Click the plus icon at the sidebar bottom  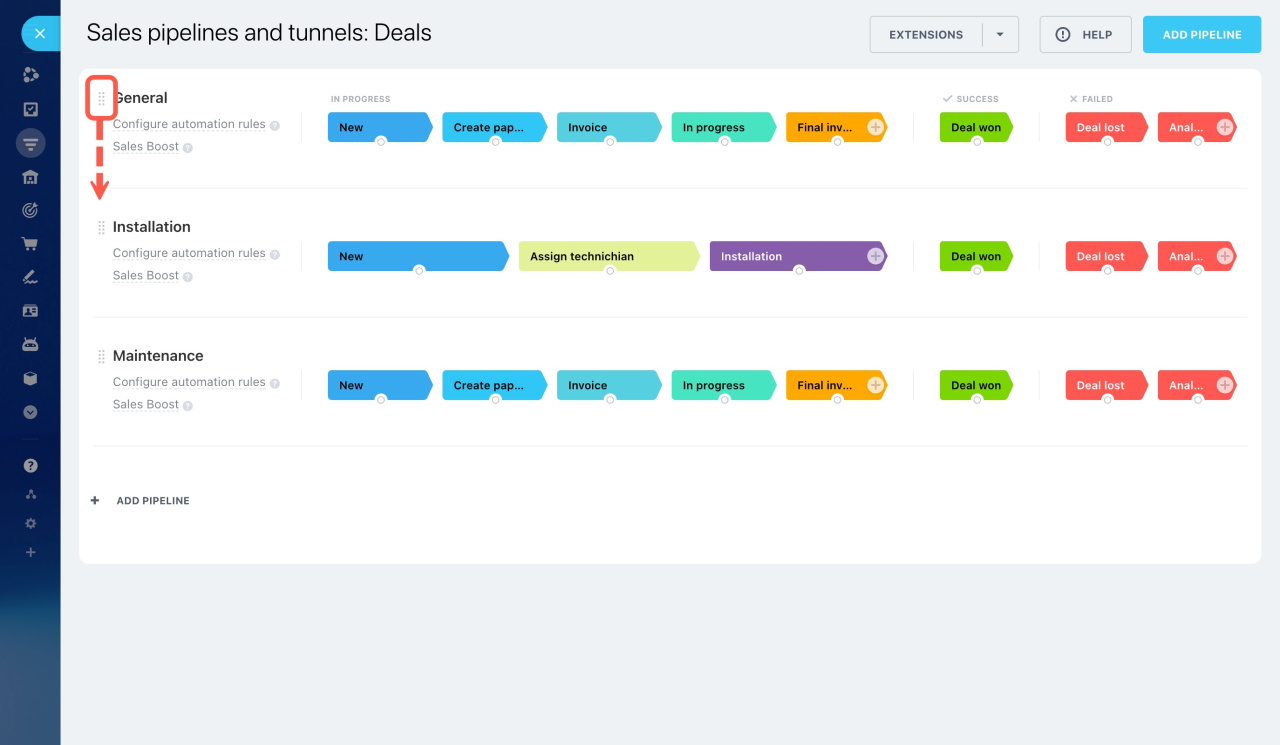pyautogui.click(x=30, y=552)
